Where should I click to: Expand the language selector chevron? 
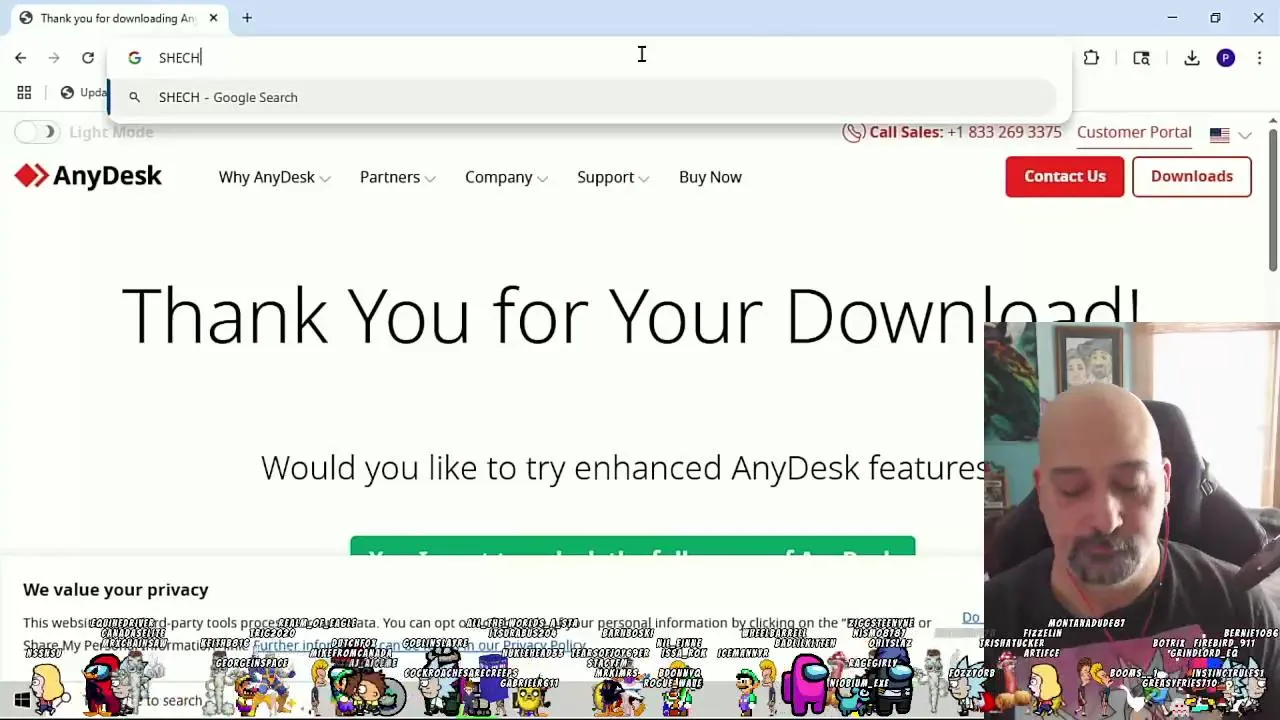tap(1245, 134)
